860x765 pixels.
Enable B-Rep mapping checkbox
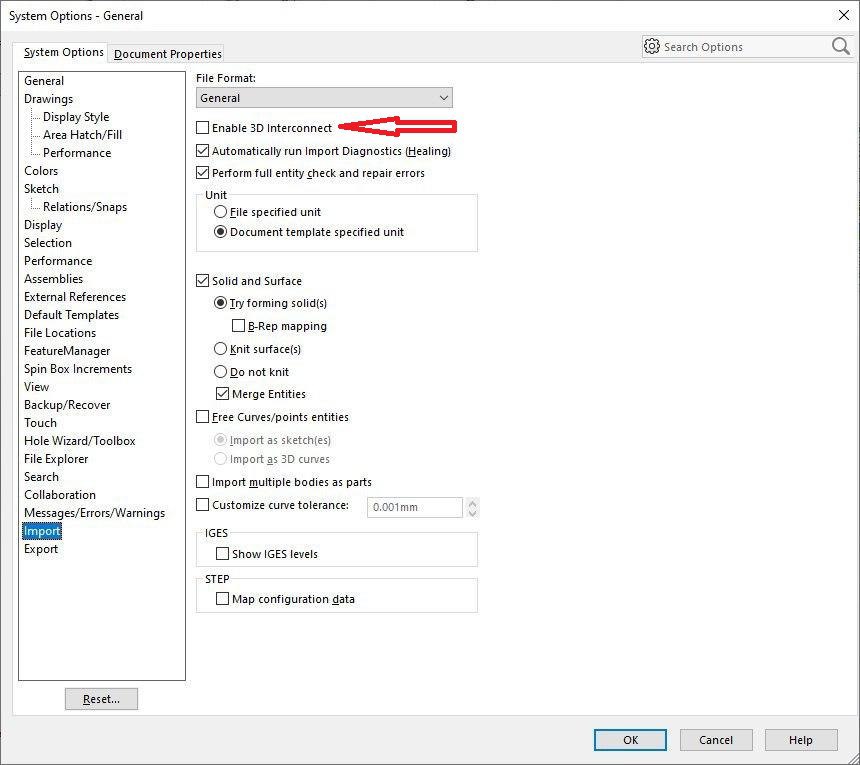tap(238, 326)
